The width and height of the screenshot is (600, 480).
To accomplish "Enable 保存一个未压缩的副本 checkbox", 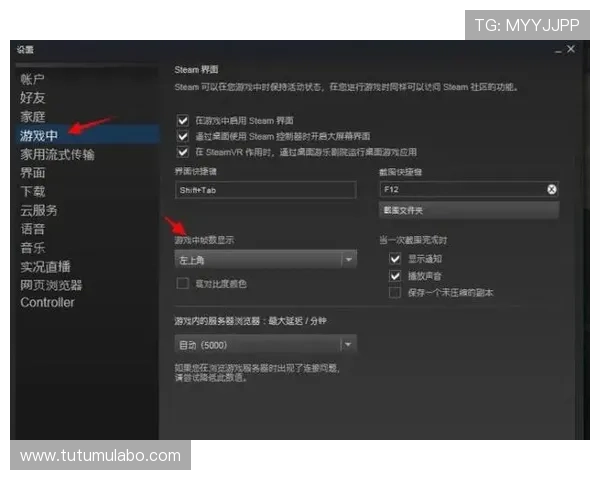I will (395, 293).
